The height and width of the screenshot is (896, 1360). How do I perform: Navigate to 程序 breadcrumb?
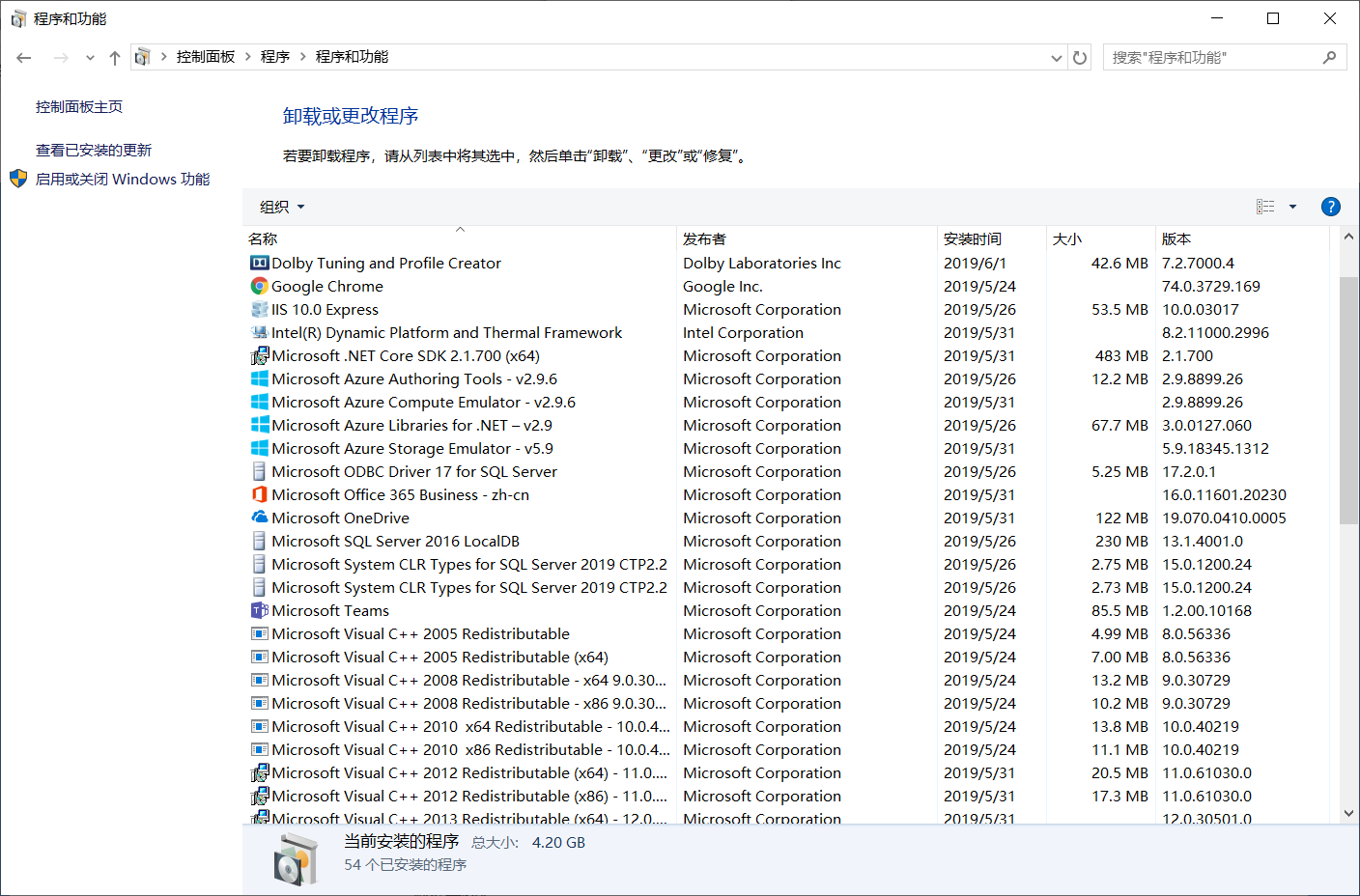tap(275, 57)
